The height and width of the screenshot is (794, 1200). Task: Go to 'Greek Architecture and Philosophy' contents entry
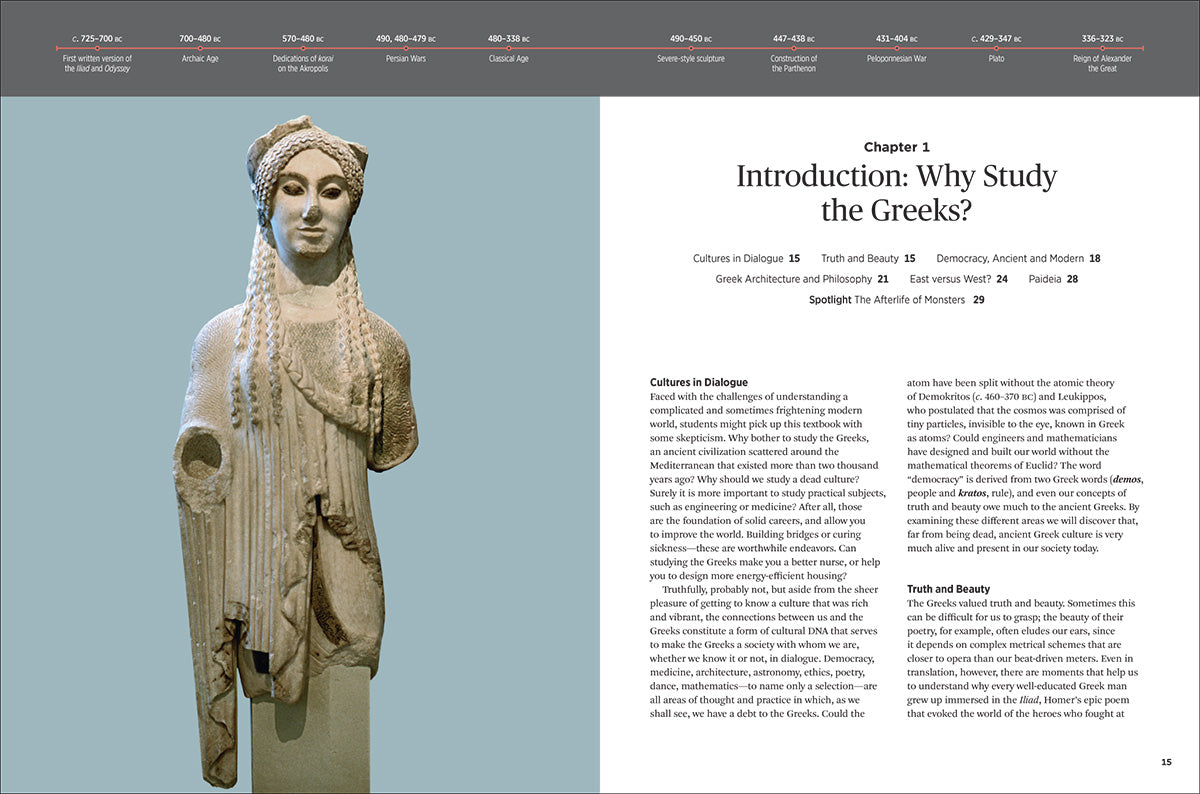[x=802, y=279]
